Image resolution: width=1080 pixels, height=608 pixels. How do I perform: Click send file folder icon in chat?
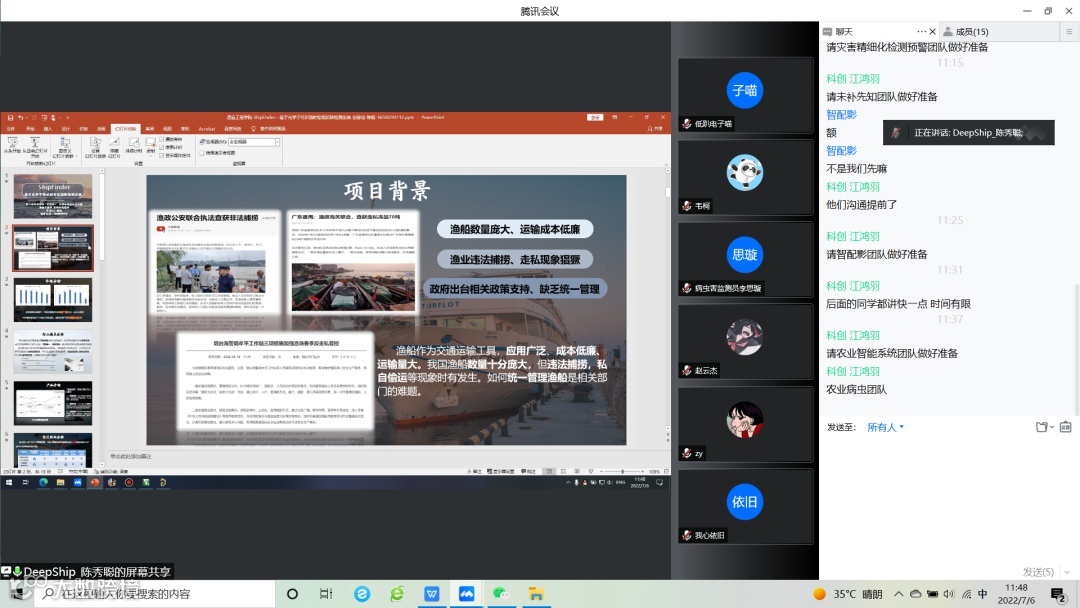point(1041,427)
